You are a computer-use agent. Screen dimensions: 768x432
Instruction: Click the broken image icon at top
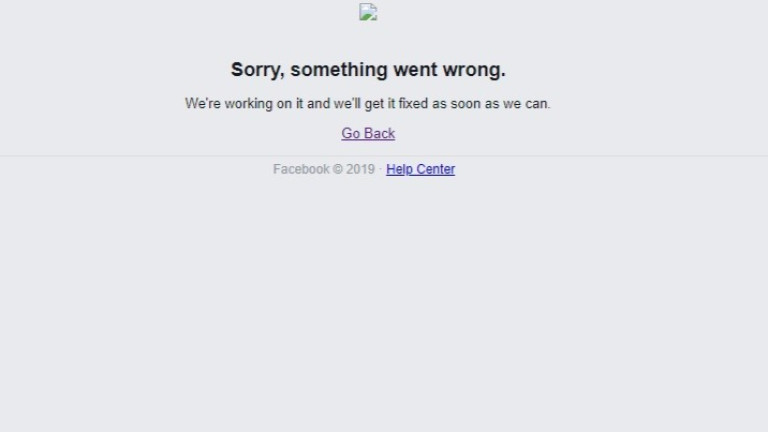tap(368, 12)
